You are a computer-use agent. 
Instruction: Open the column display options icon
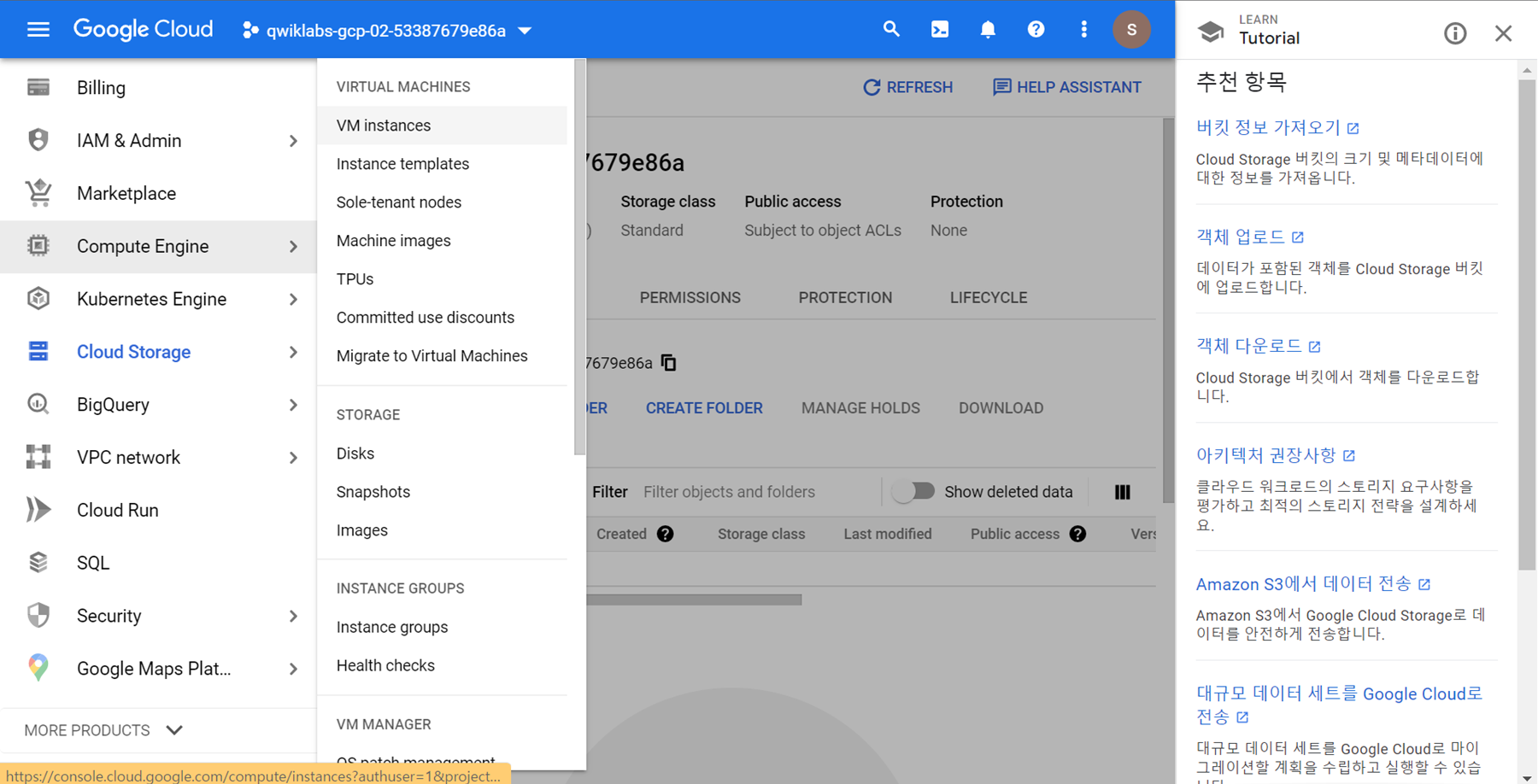(1123, 492)
